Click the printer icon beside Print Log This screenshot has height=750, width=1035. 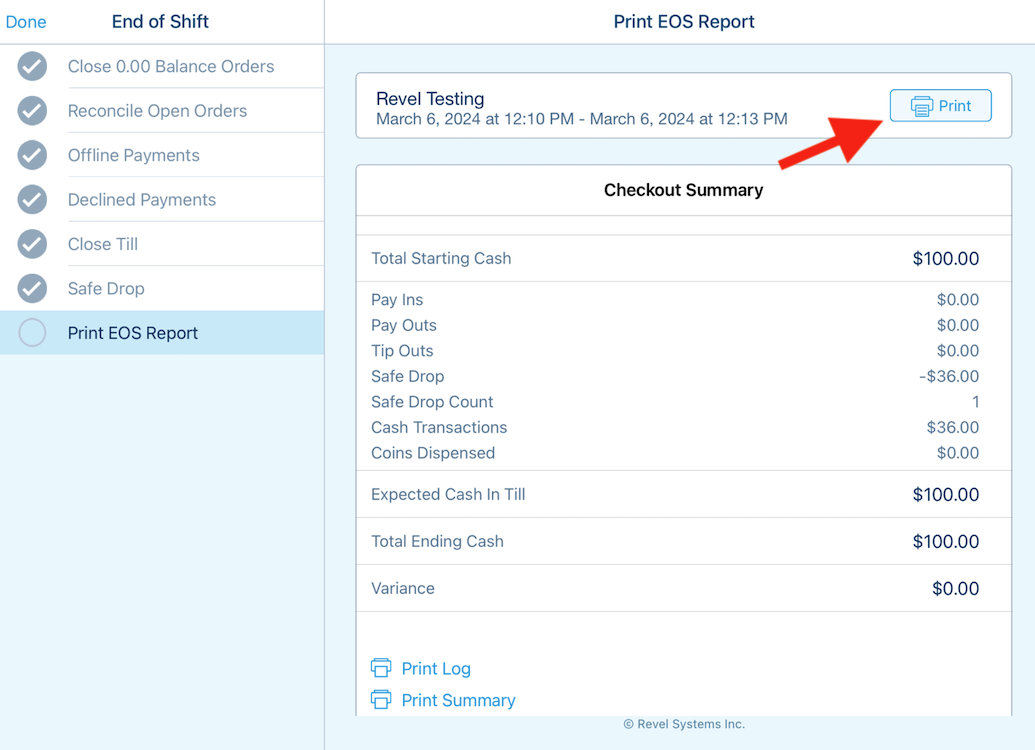381,668
